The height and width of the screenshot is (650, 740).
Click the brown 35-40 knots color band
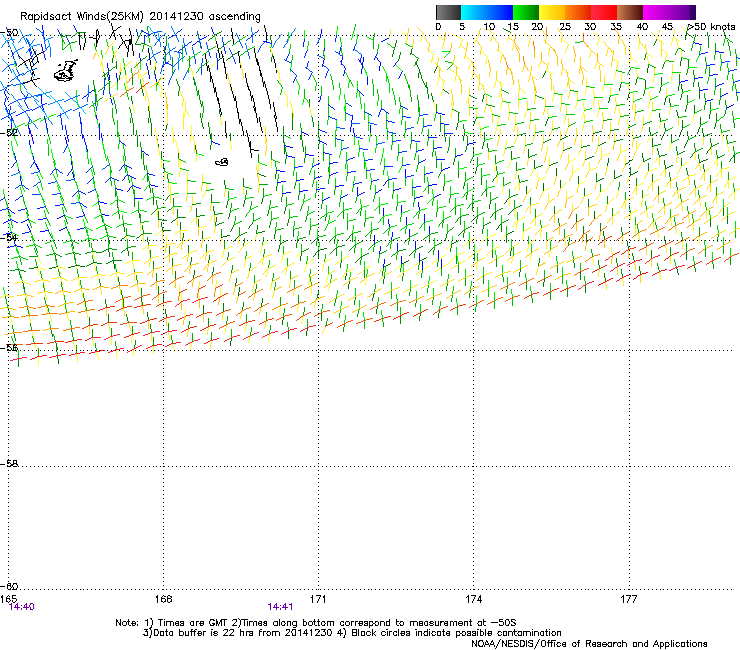pos(630,12)
